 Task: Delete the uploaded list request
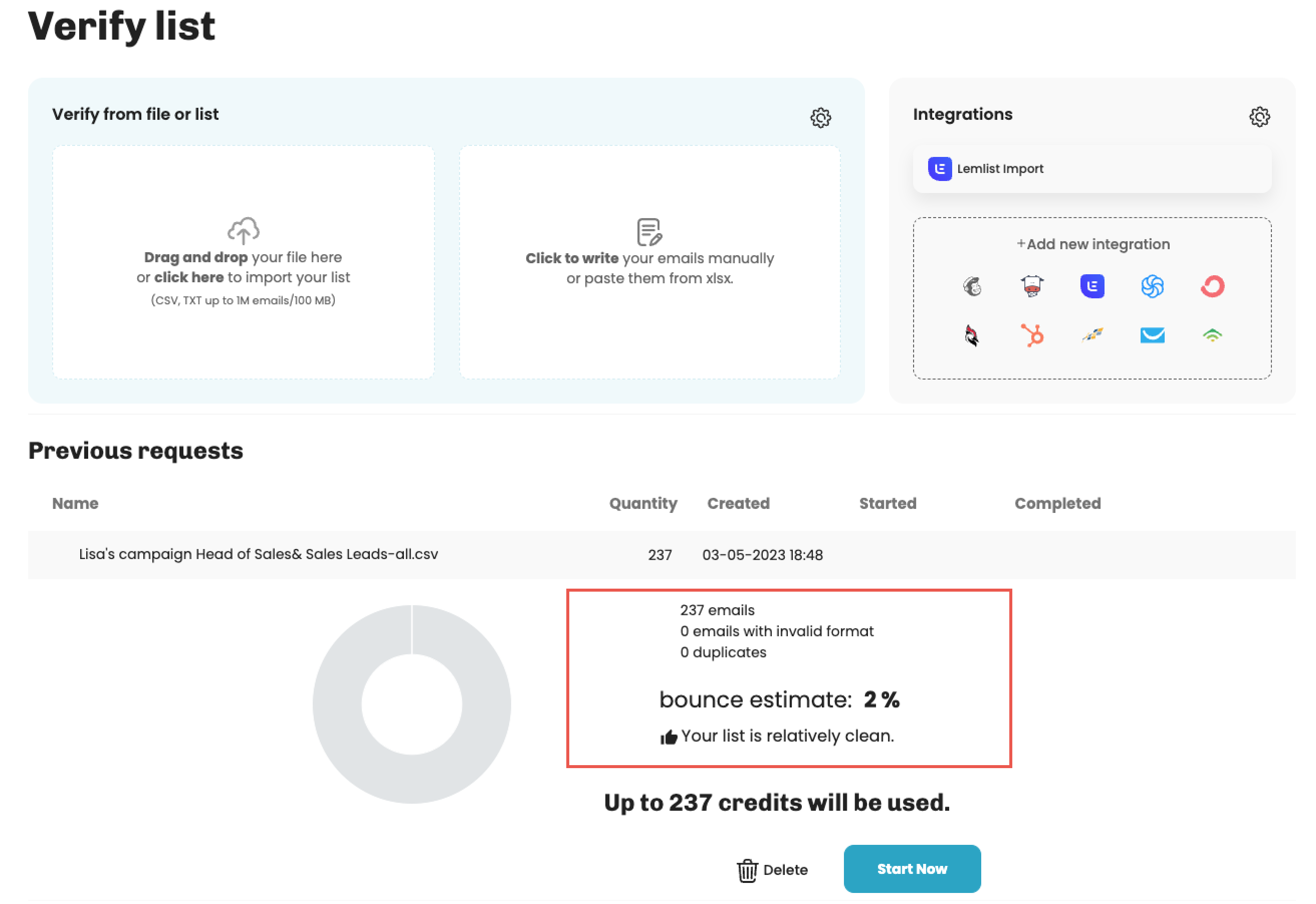click(772, 870)
